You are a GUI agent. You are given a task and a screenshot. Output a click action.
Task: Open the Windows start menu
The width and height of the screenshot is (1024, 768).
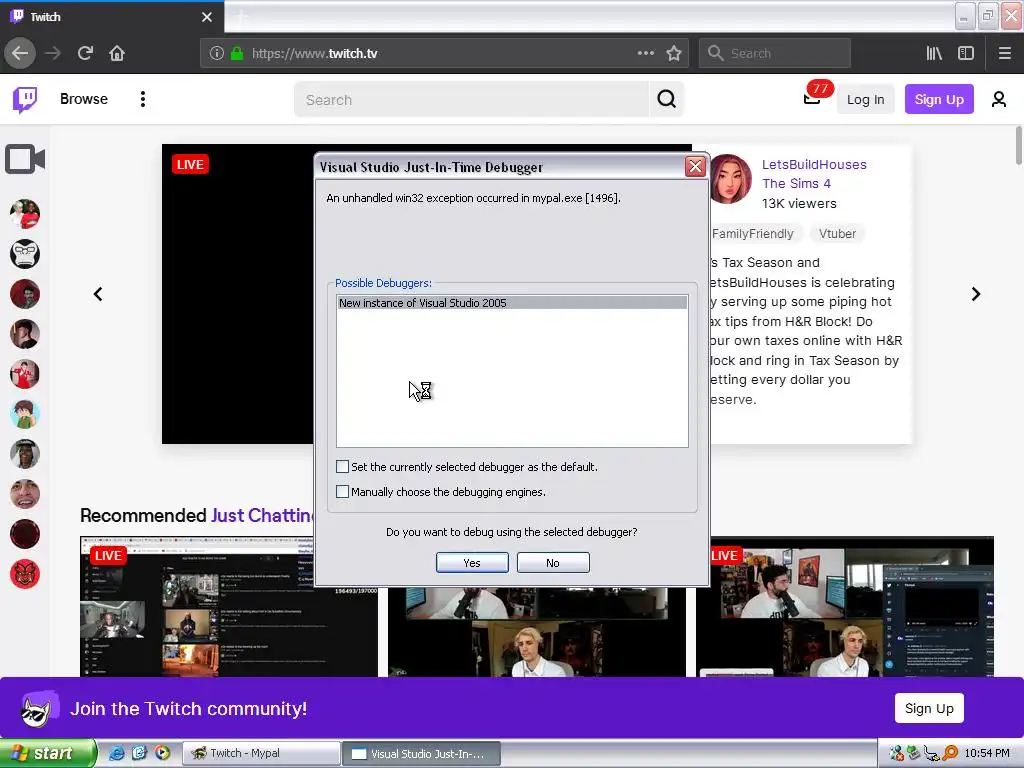[48, 754]
